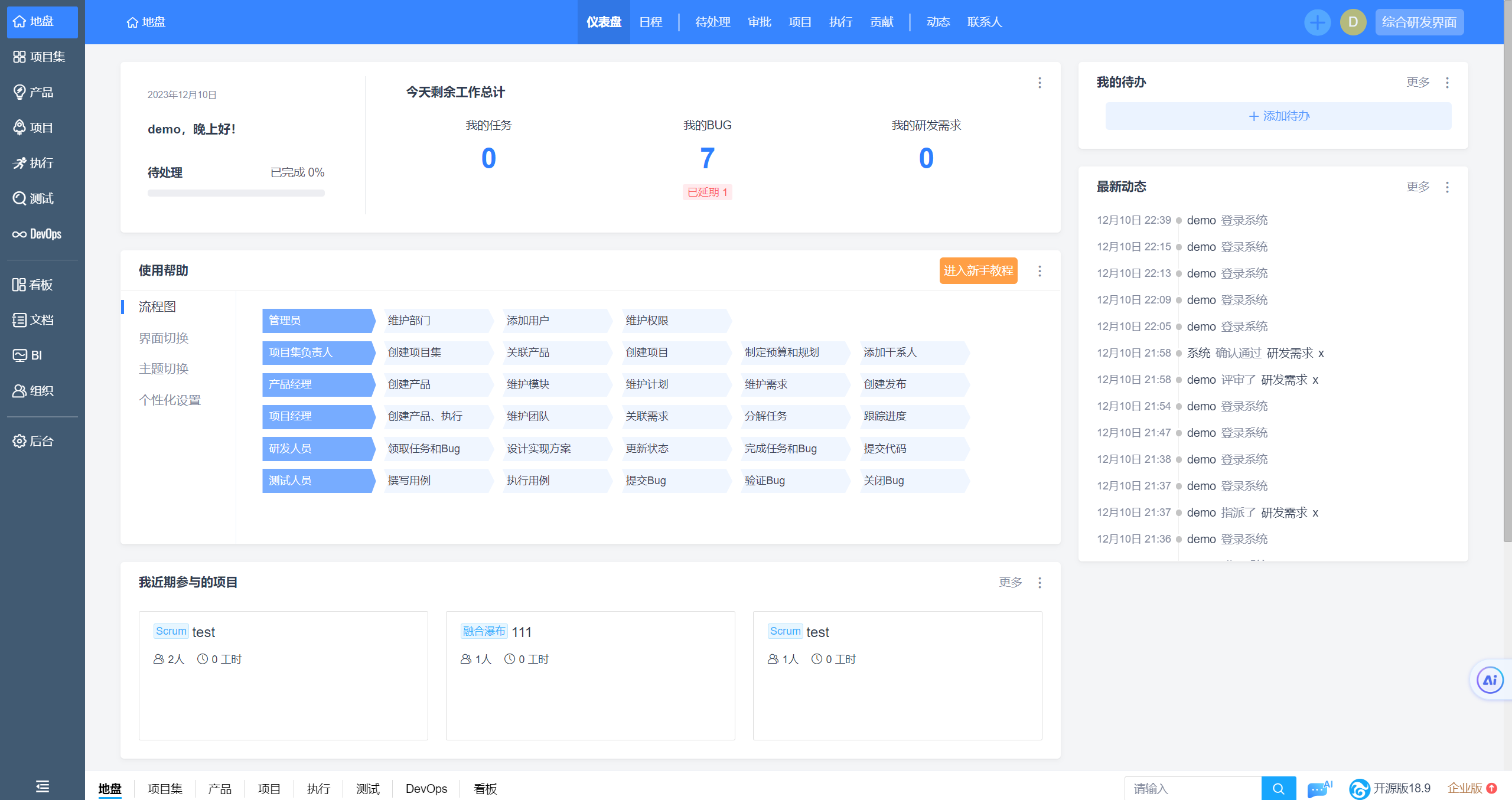Click the 添加待办 button
Image resolution: width=1512 pixels, height=800 pixels.
point(1278,116)
